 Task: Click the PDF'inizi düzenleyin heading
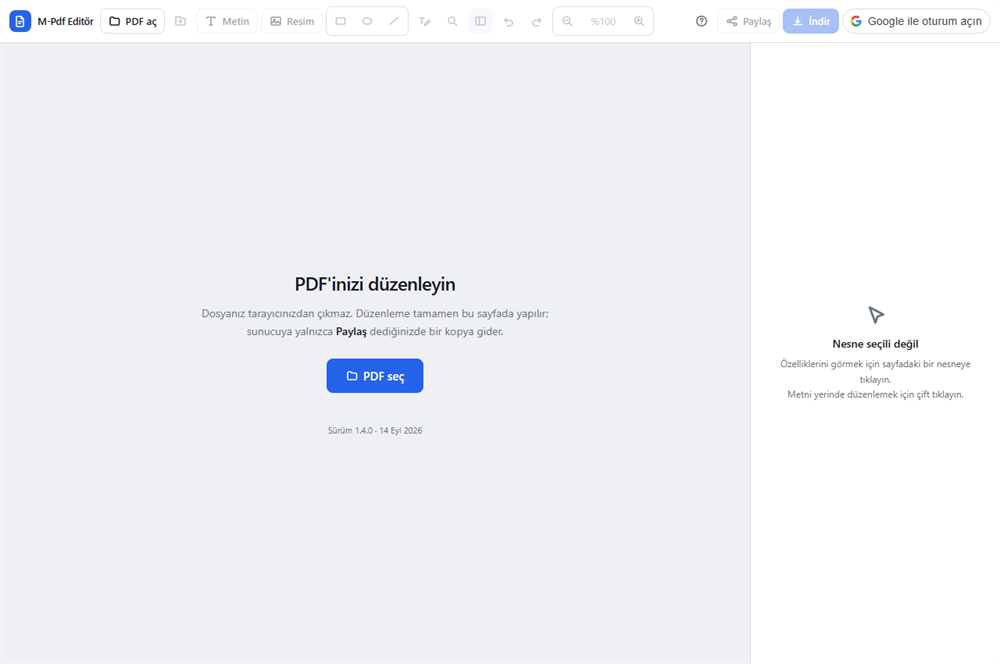click(375, 284)
